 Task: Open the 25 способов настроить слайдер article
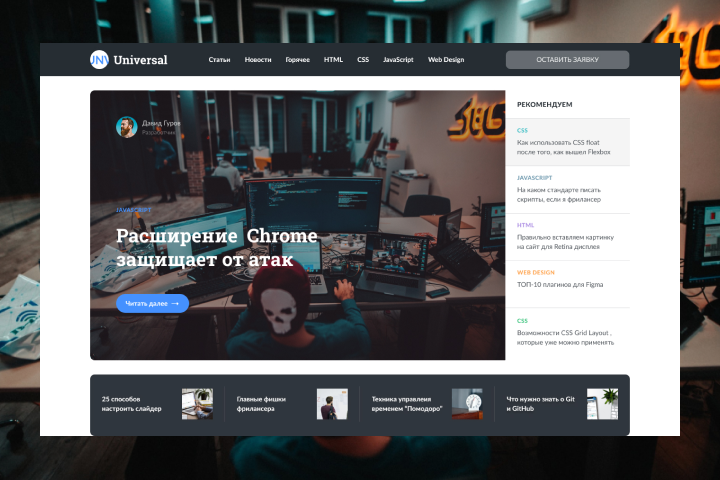point(131,404)
